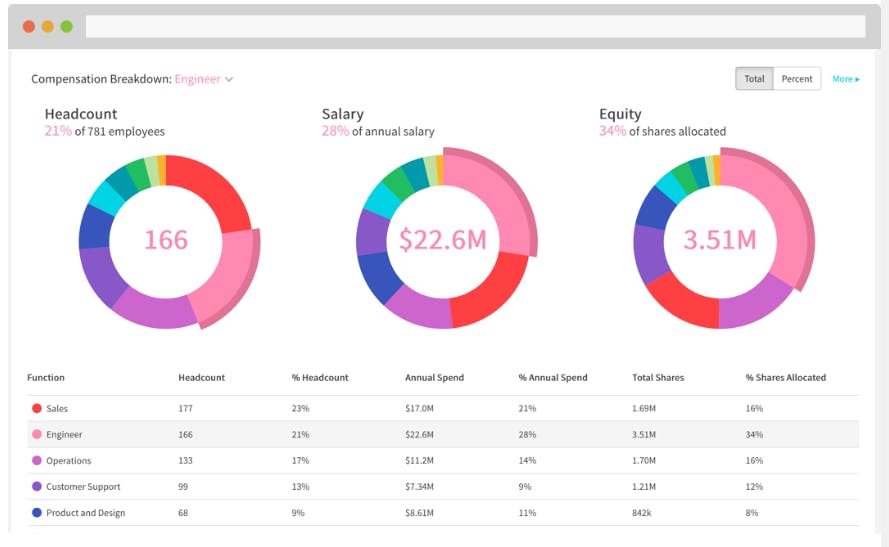889x547 pixels.
Task: Click the Product and Design blue dot
Action: click(x=37, y=512)
